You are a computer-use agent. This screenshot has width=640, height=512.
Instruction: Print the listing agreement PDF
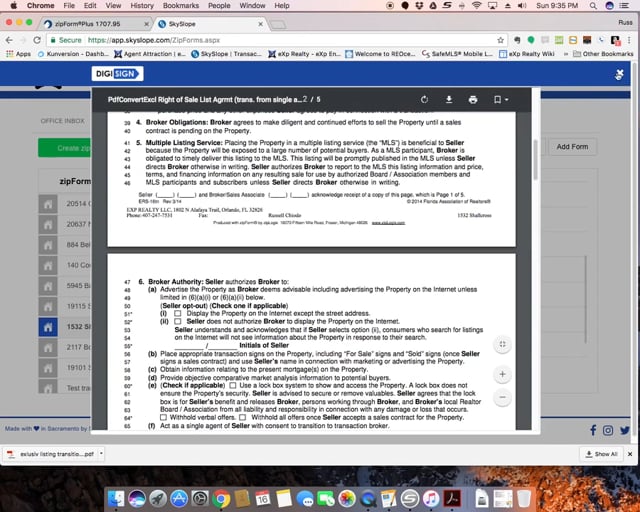coord(473,100)
